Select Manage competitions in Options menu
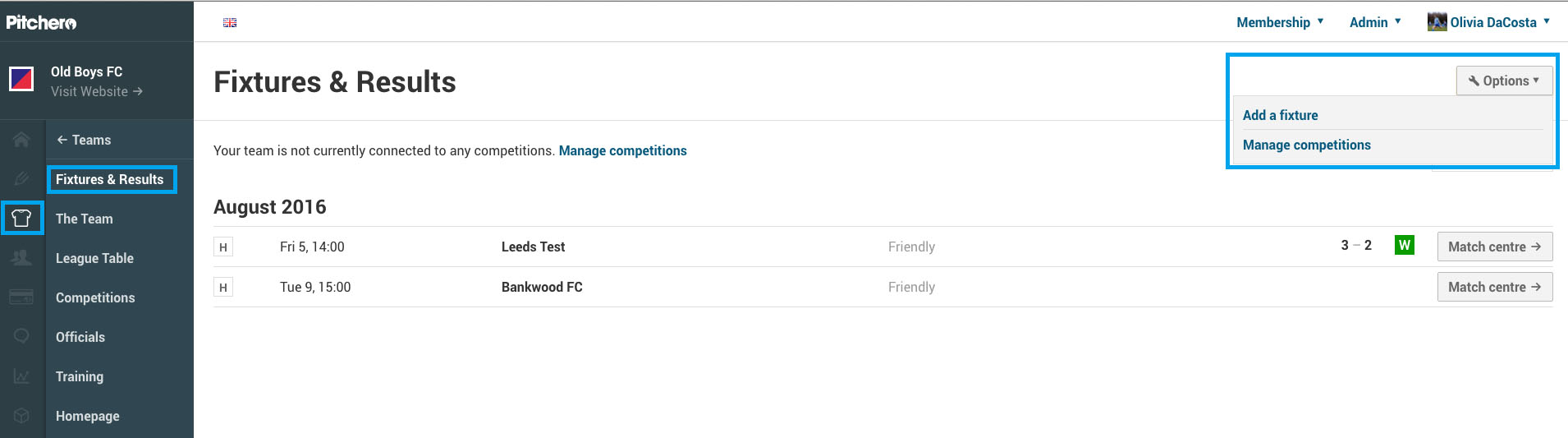The width and height of the screenshot is (1568, 438). tap(1306, 145)
